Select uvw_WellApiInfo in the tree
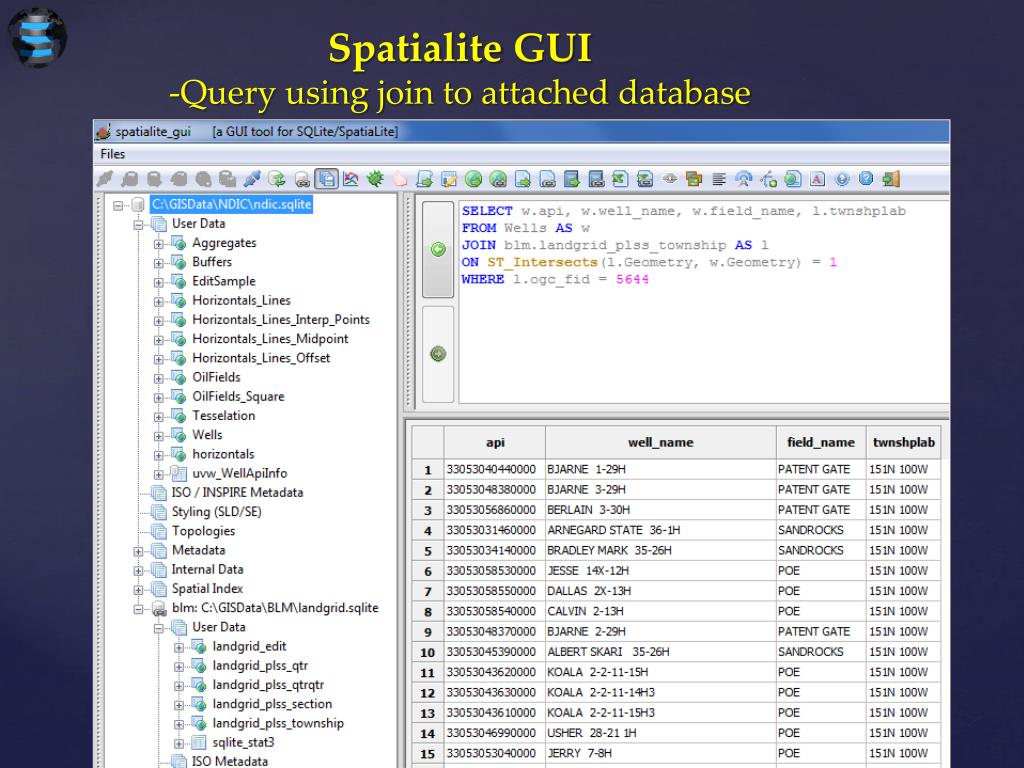The width and height of the screenshot is (1024, 768). tap(240, 473)
